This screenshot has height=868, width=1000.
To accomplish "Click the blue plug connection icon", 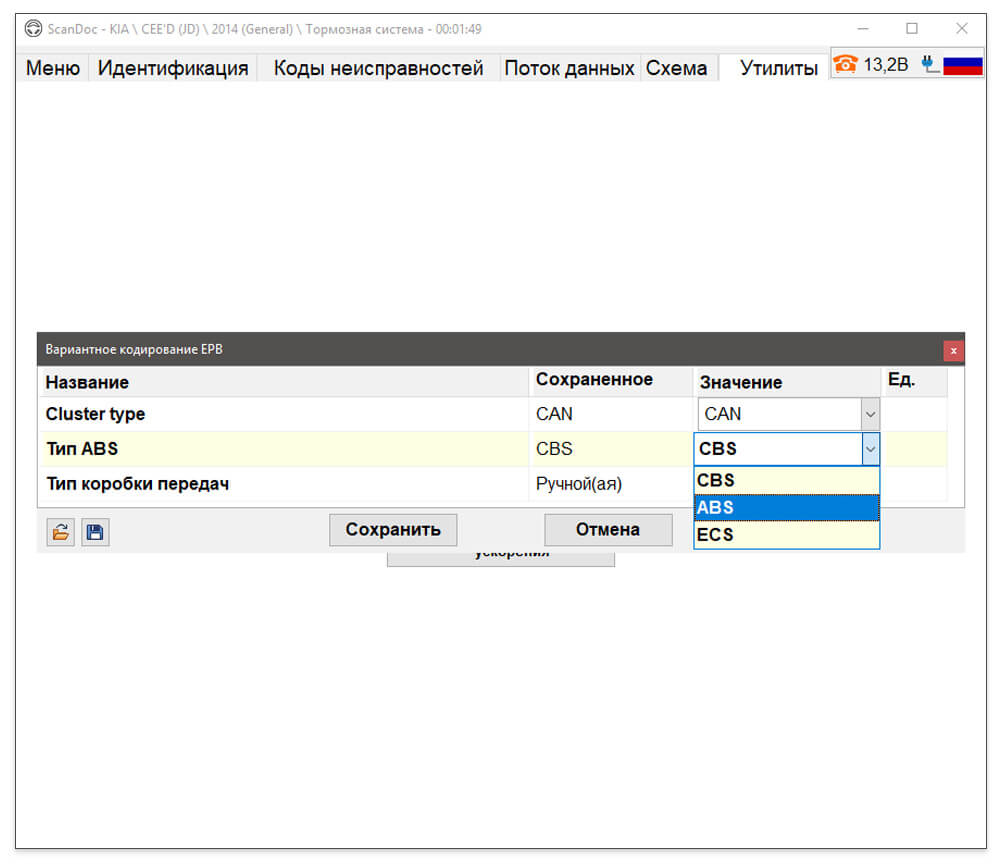I will pyautogui.click(x=929, y=64).
